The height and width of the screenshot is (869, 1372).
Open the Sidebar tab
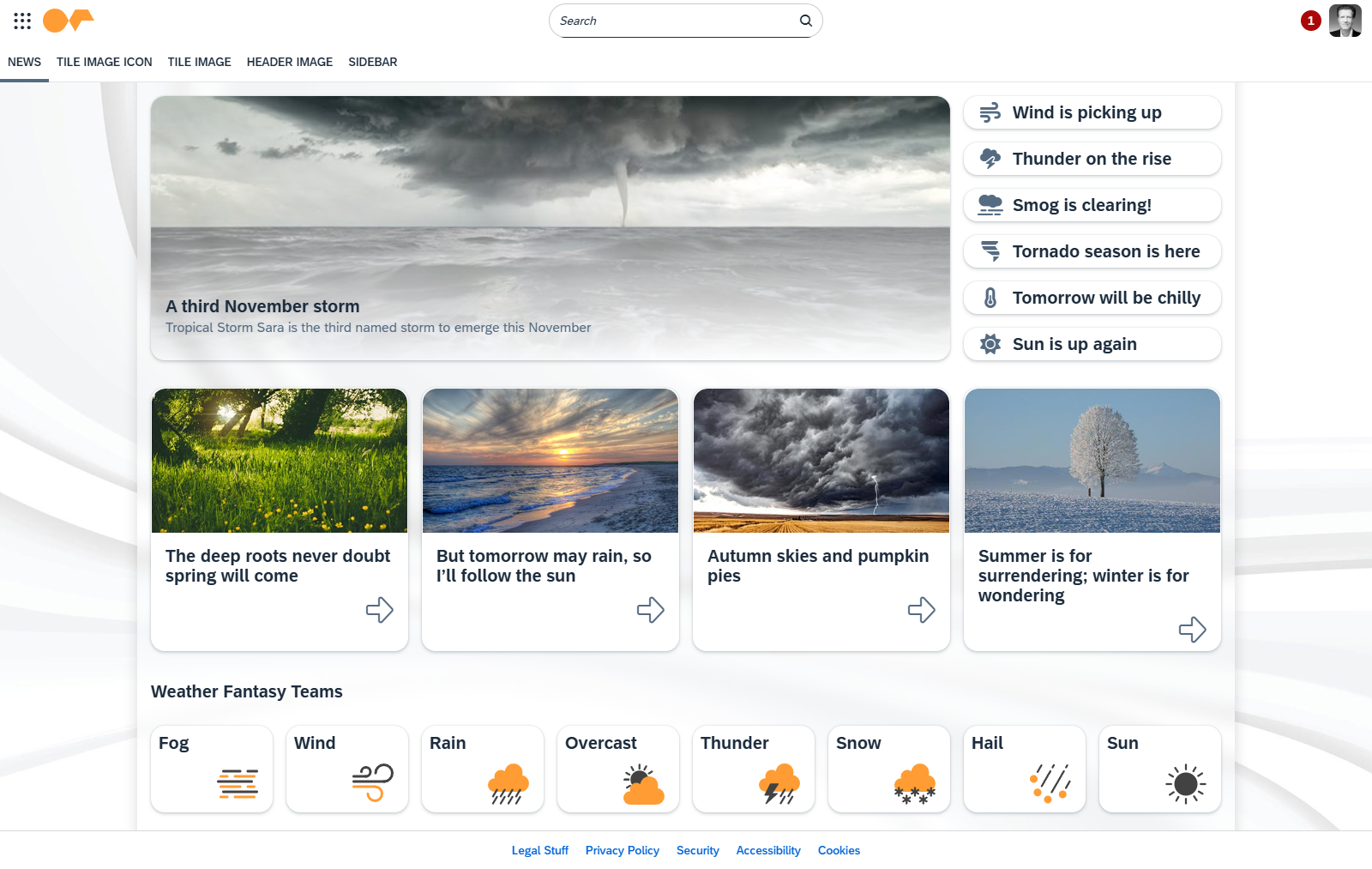372,62
